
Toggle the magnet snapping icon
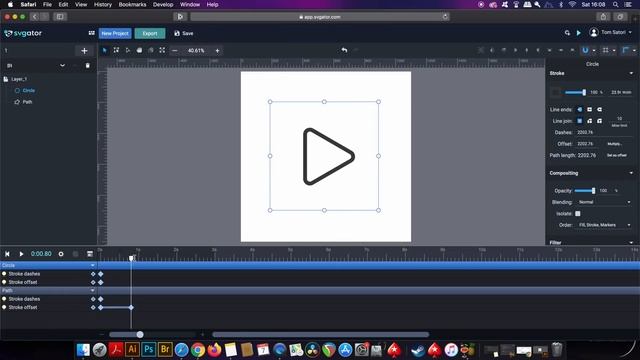(585, 50)
